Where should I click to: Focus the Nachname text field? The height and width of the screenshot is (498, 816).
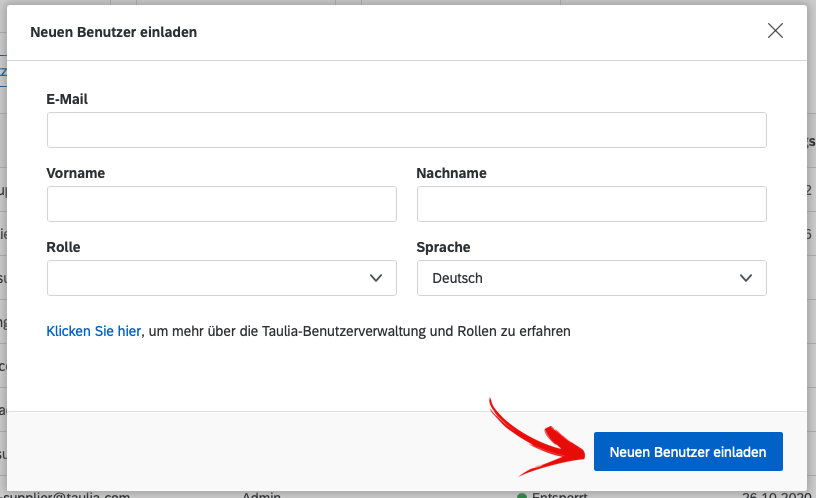point(591,204)
